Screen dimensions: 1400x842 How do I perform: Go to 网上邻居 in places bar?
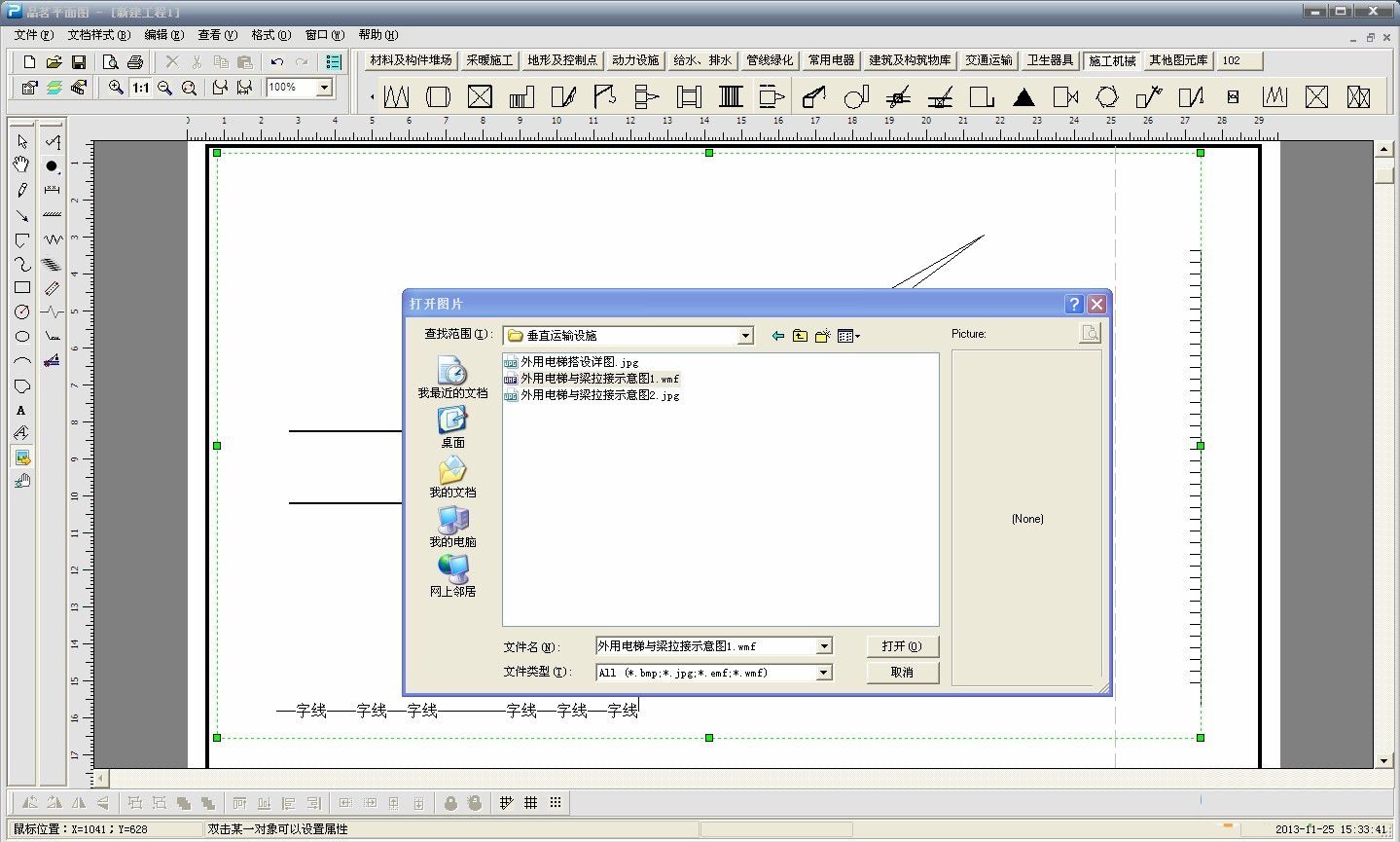(x=452, y=576)
